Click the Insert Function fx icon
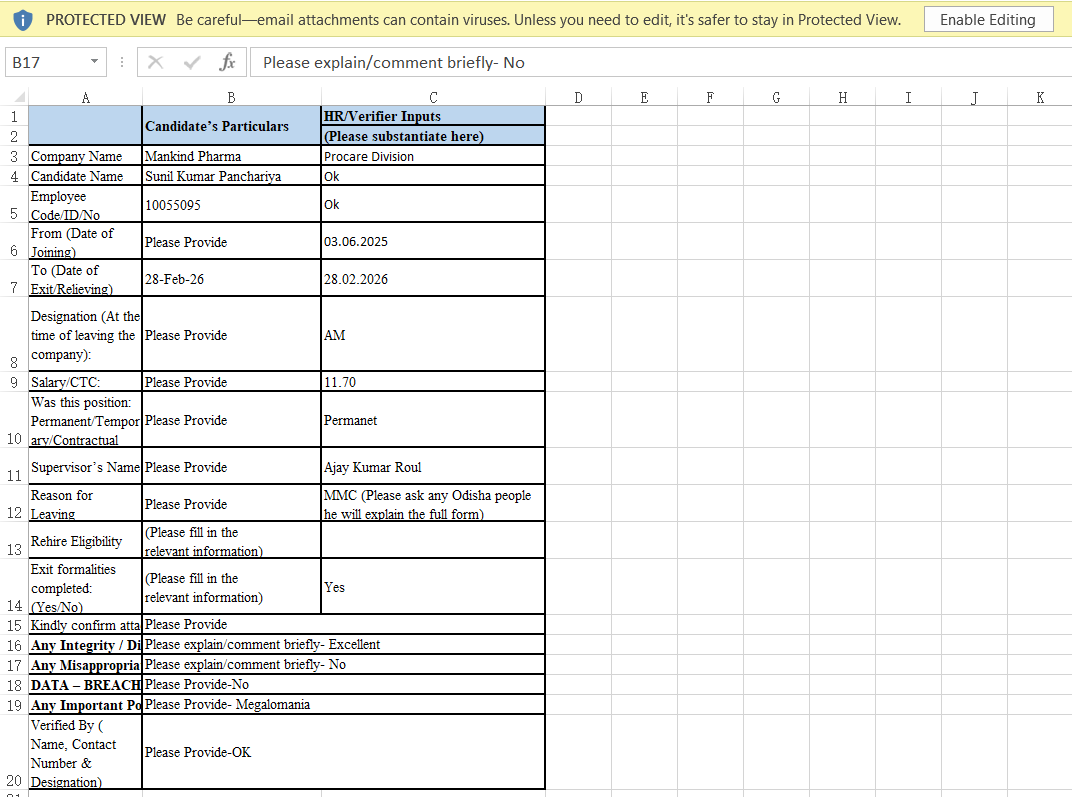This screenshot has width=1072, height=797. 228,62
